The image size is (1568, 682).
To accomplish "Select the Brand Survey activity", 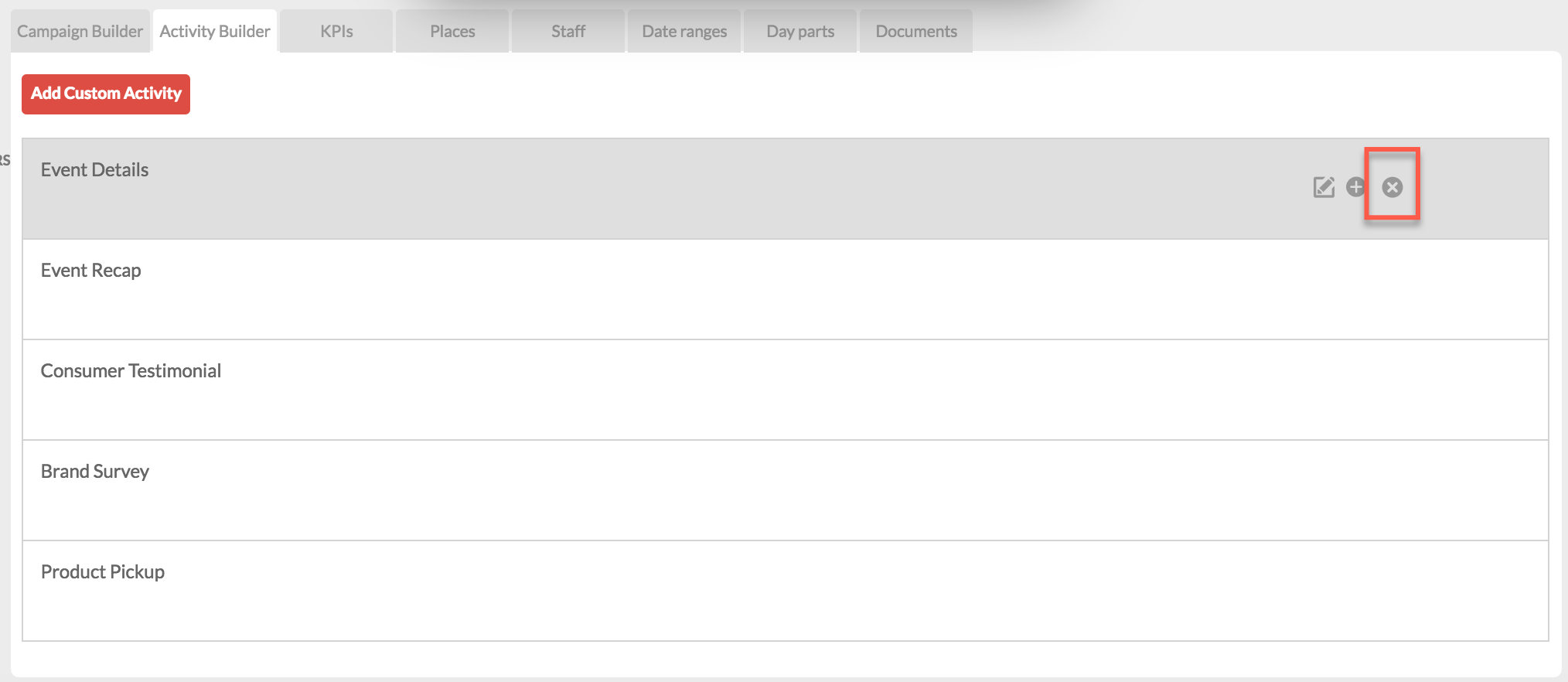I will [786, 490].
